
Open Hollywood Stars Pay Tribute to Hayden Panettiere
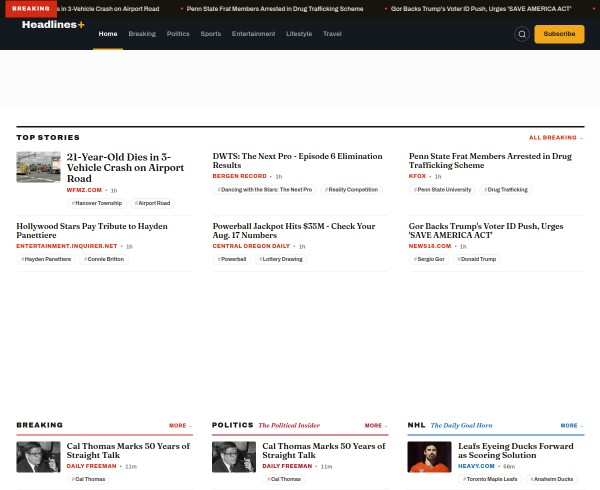click(x=92, y=231)
